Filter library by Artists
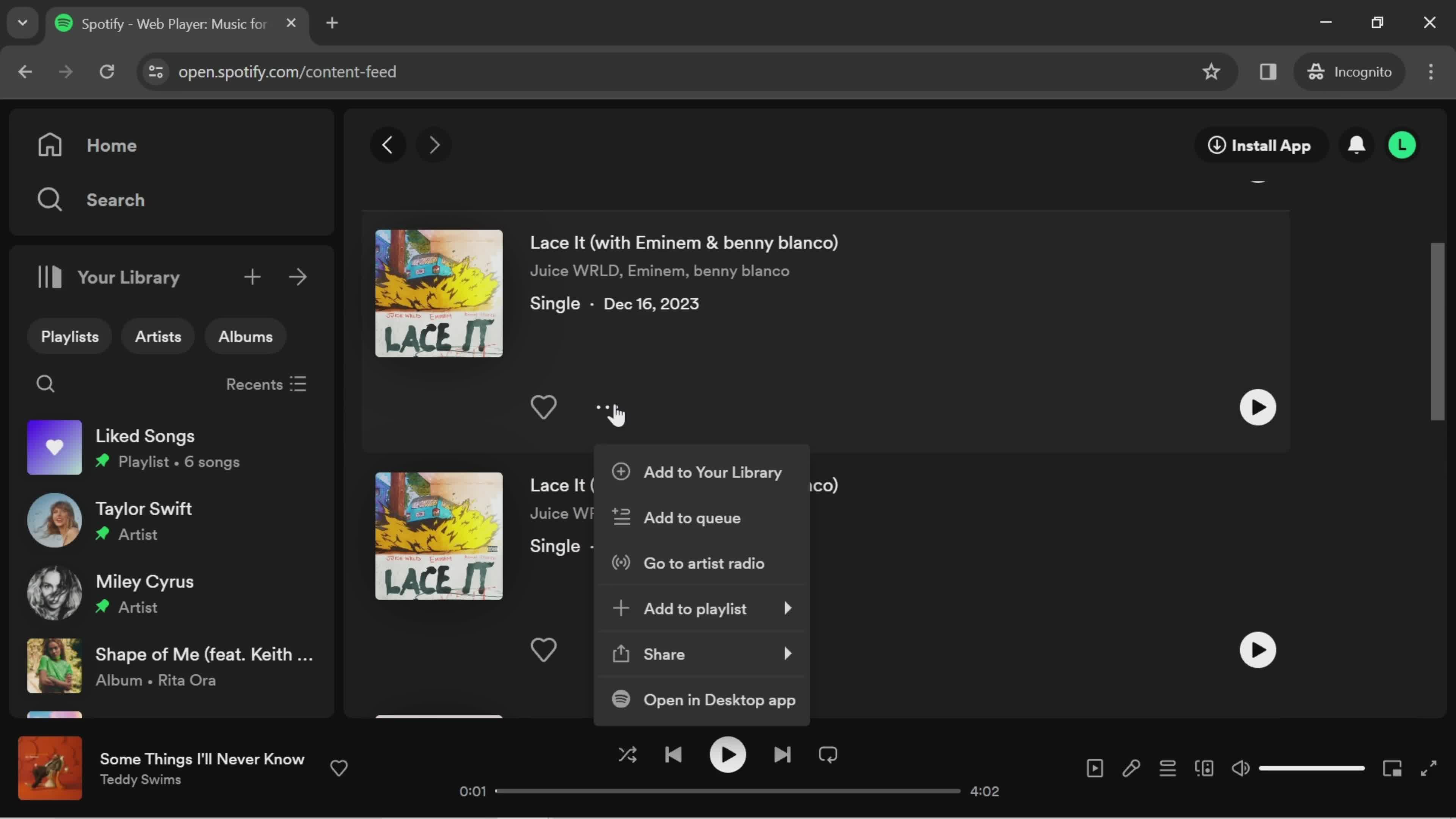 click(x=158, y=336)
